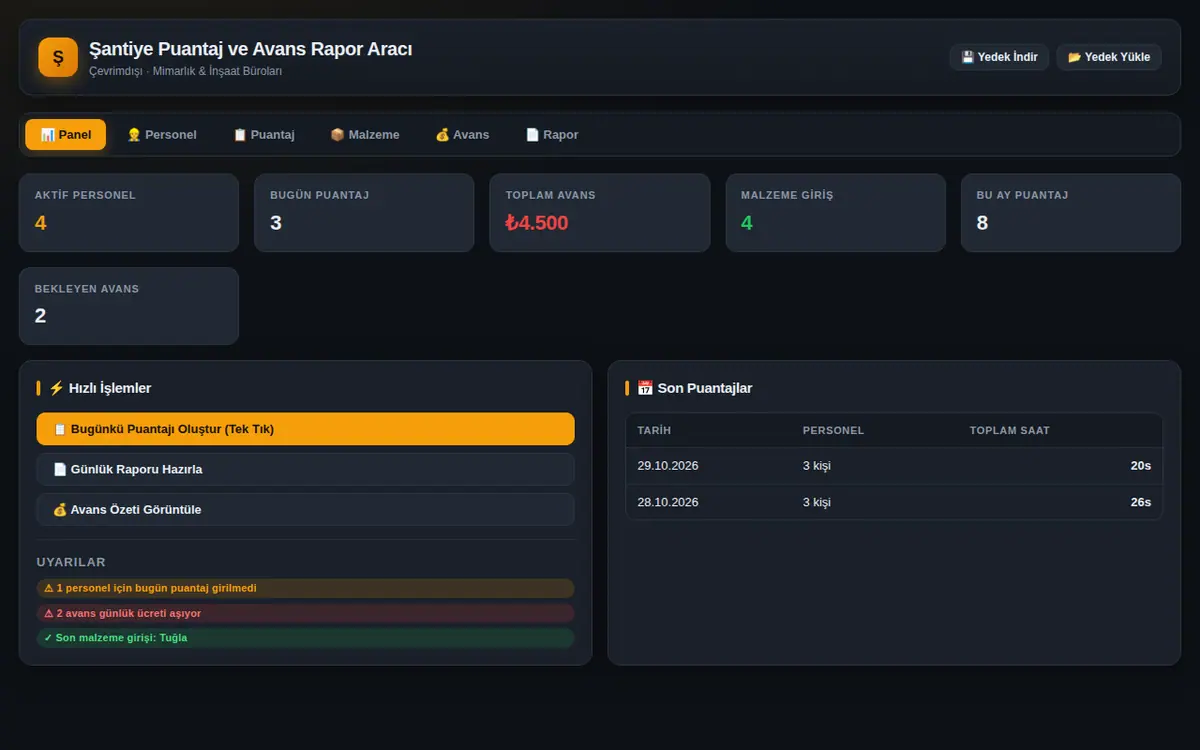Click the folder icon on Yedek Yükle
This screenshot has width=1200, height=750.
[x=1074, y=57]
